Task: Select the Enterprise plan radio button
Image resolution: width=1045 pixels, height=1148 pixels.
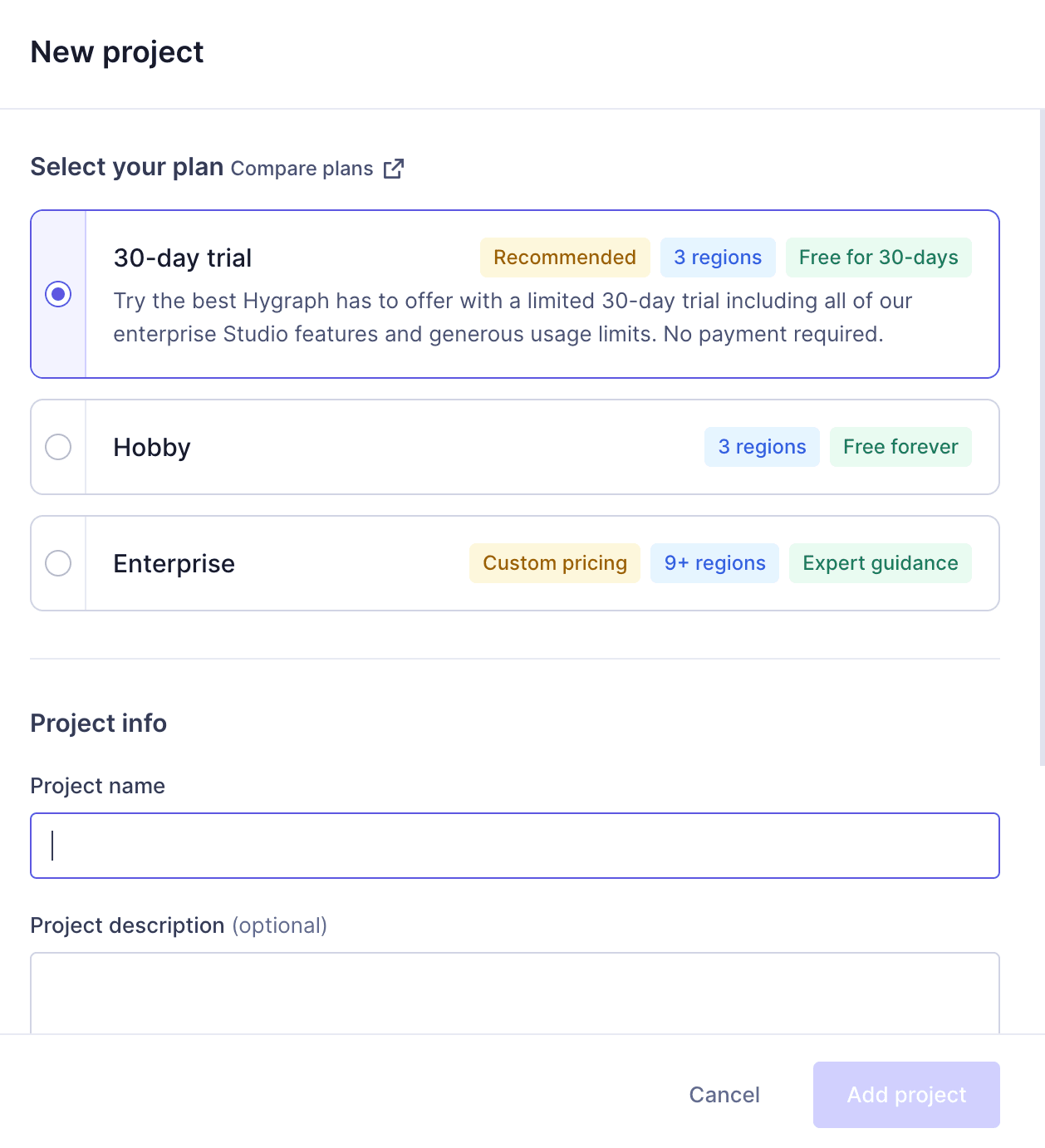Action: click(58, 563)
